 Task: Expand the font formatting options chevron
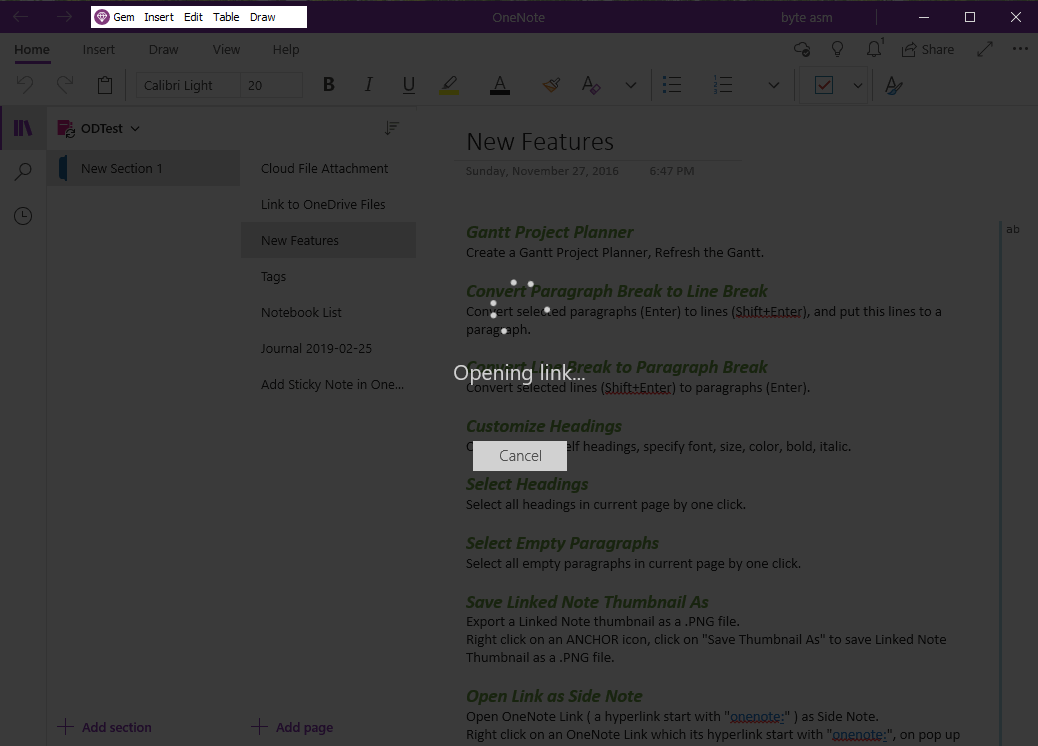click(631, 85)
